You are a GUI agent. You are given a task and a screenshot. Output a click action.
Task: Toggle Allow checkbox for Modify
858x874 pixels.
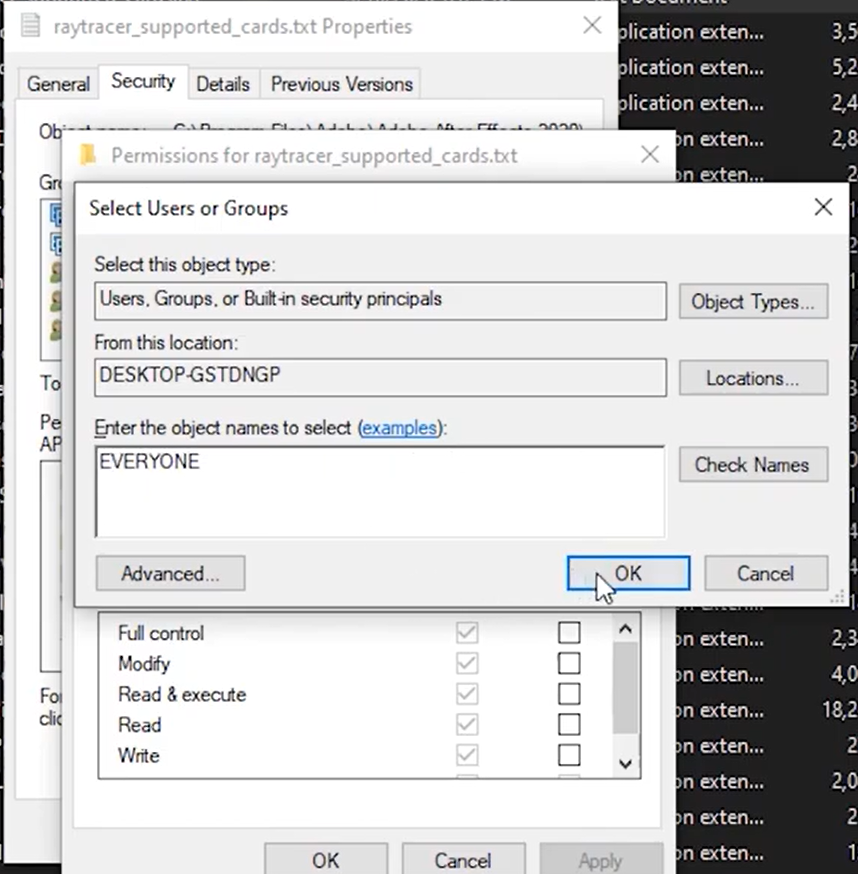tap(467, 663)
